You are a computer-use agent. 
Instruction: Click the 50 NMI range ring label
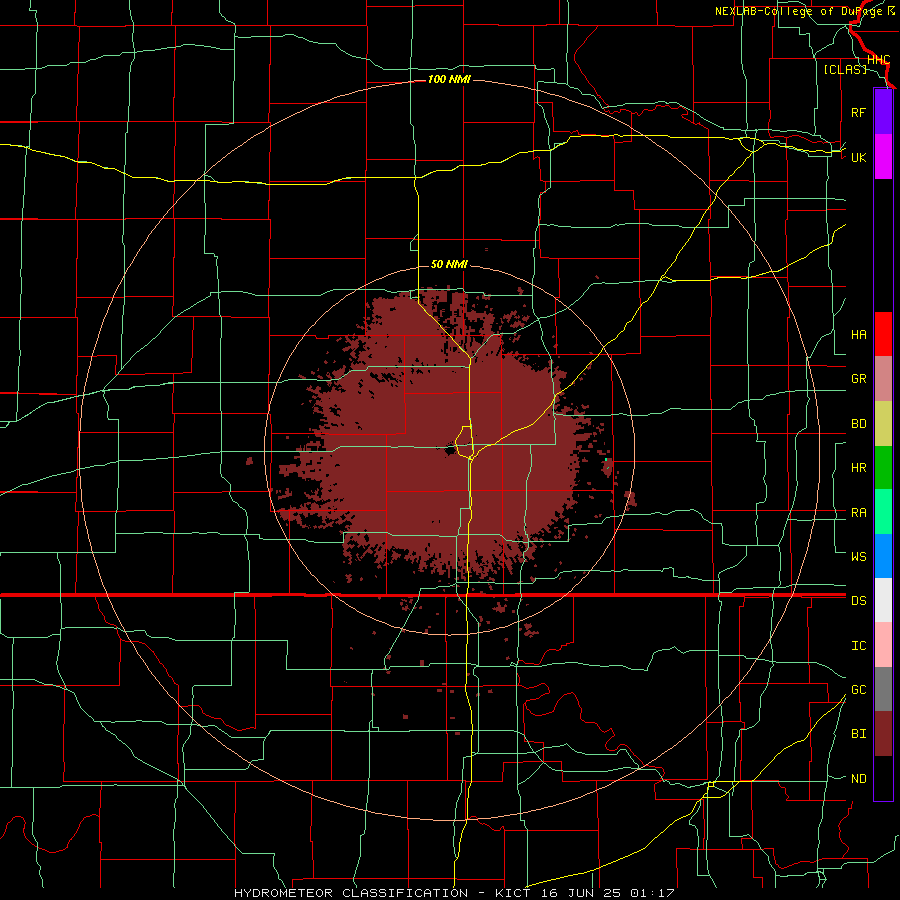pyautogui.click(x=449, y=264)
